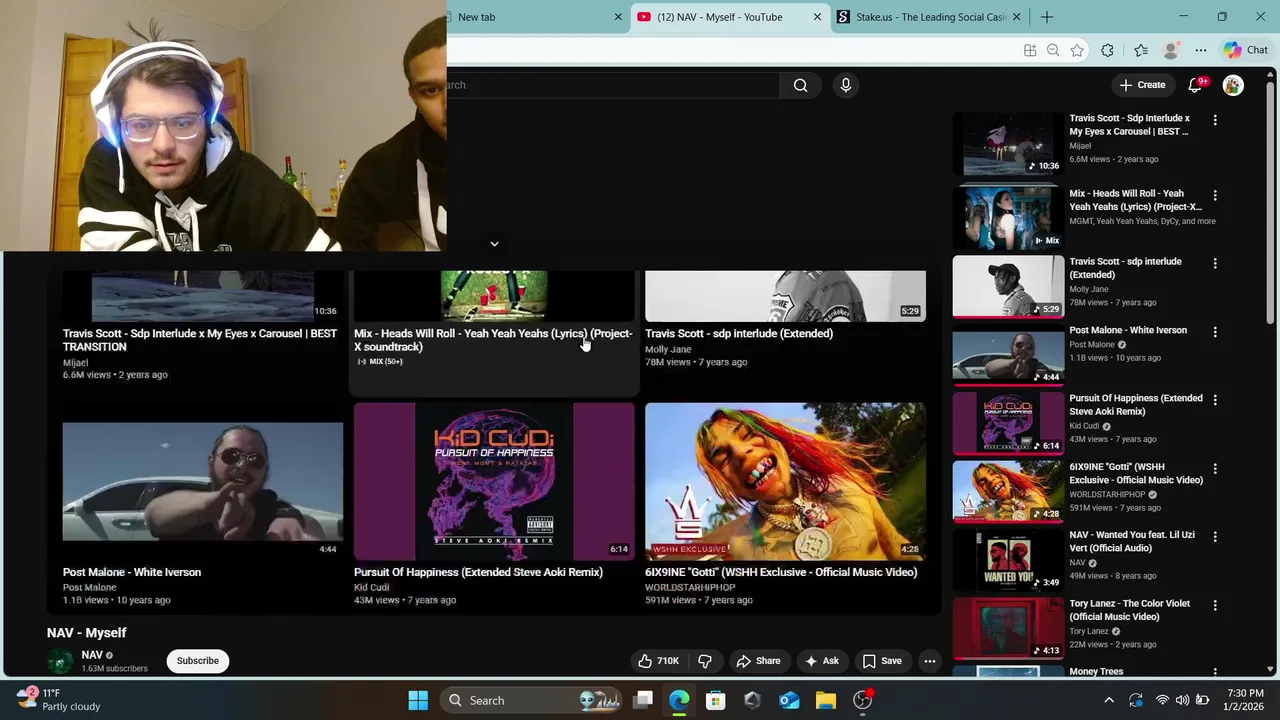Switch to the New tab browser tab
Screen dimensions: 1280x720
[x=530, y=17]
